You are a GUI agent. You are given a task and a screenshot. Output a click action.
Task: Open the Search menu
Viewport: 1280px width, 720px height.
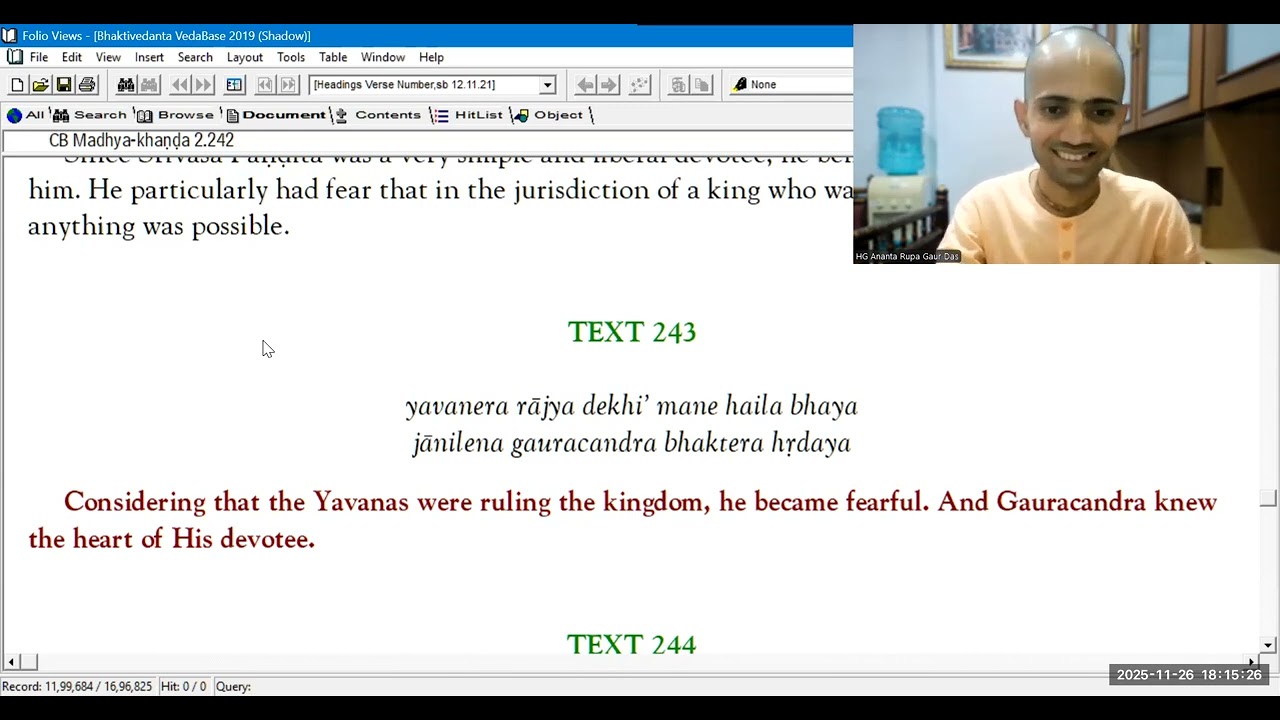[195, 57]
